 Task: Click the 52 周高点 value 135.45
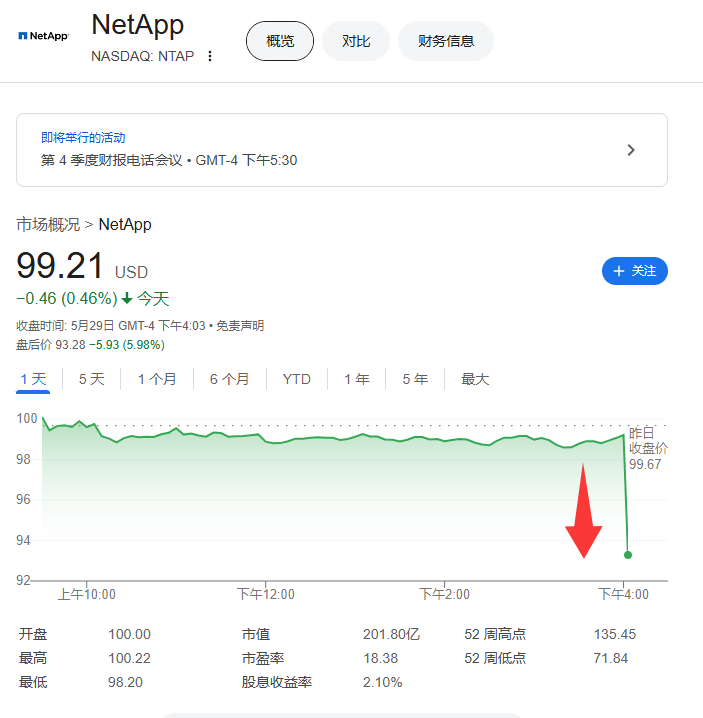615,634
